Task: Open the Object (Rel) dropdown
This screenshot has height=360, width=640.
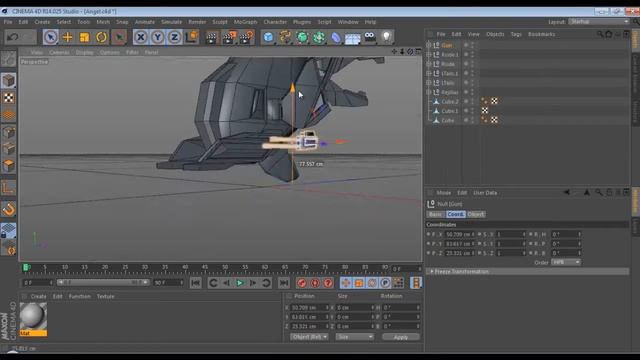Action: click(309, 337)
